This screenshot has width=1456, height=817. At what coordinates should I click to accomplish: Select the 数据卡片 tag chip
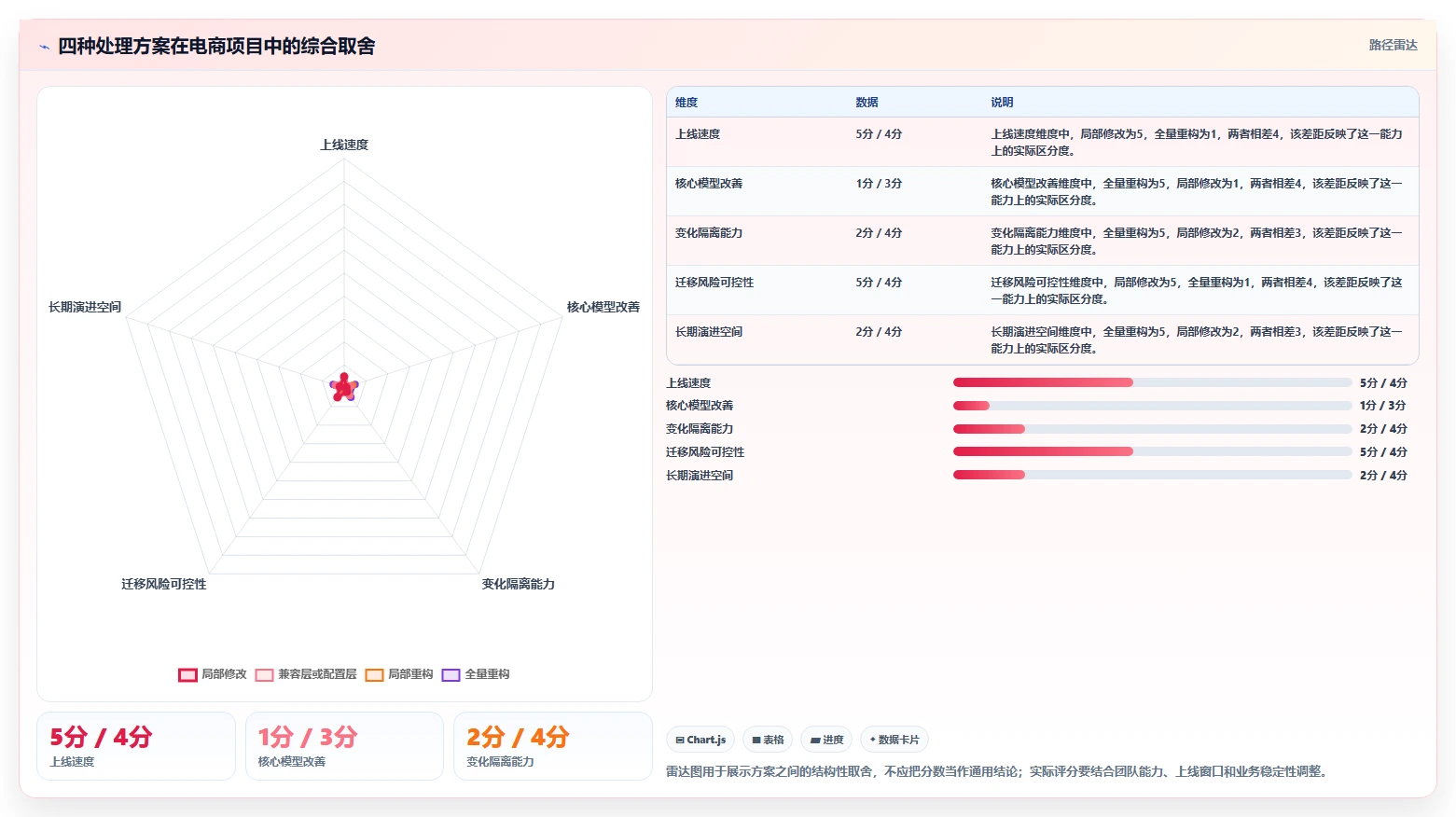894,740
